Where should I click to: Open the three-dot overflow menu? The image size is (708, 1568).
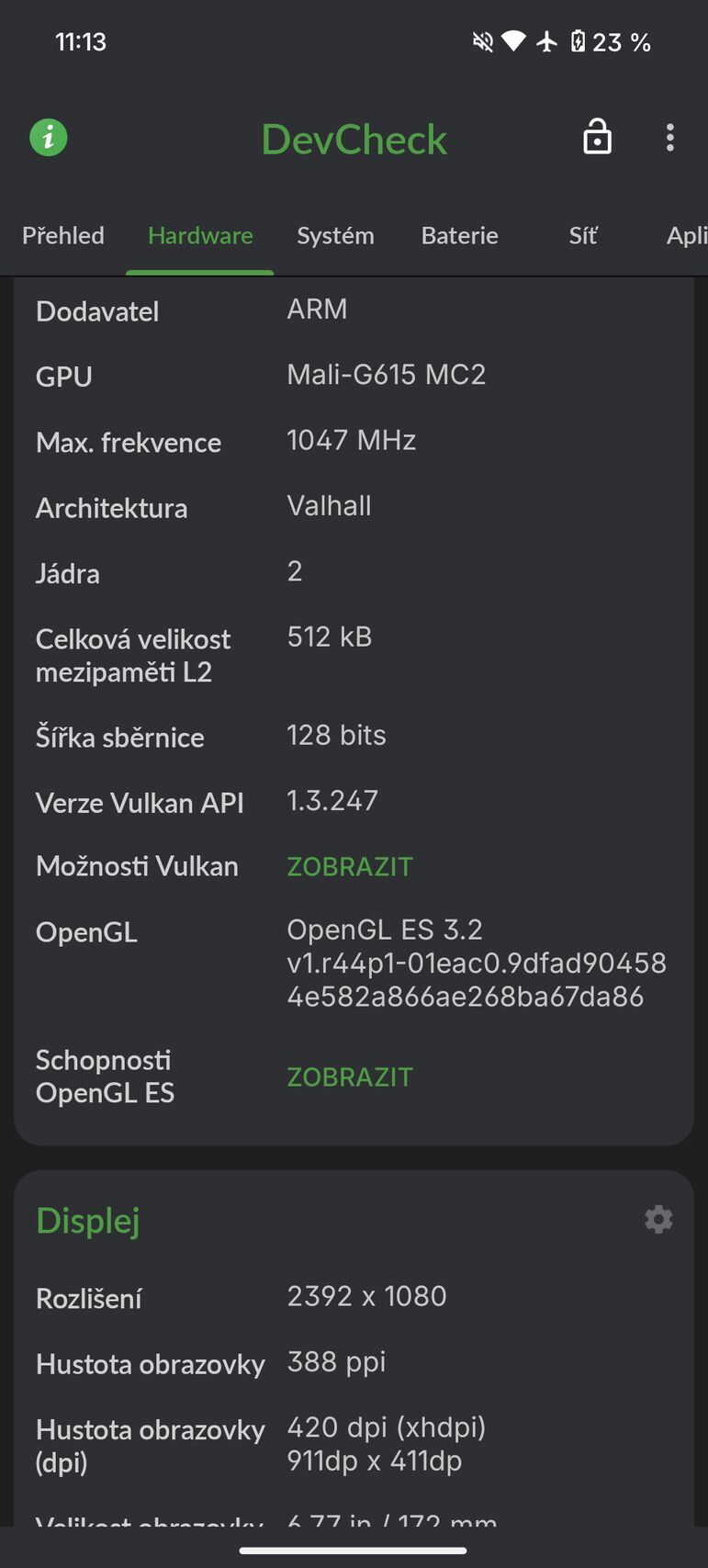670,138
